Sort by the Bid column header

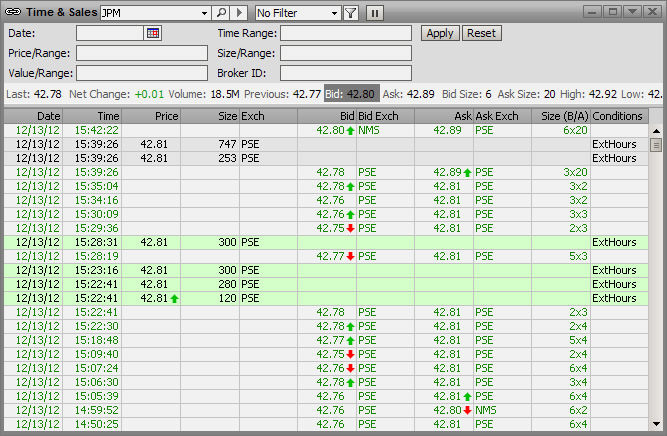[327, 116]
